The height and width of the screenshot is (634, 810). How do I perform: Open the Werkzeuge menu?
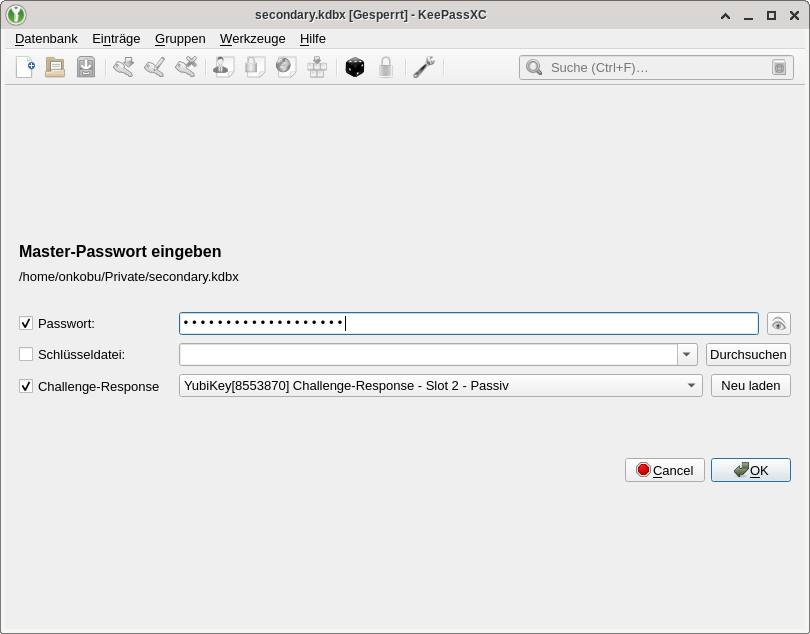point(252,38)
